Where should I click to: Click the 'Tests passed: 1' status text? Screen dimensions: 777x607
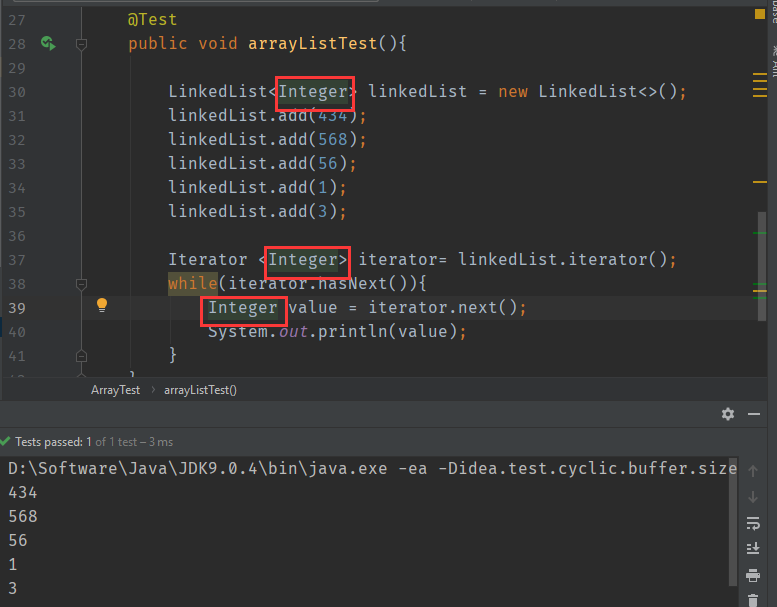tap(53, 442)
